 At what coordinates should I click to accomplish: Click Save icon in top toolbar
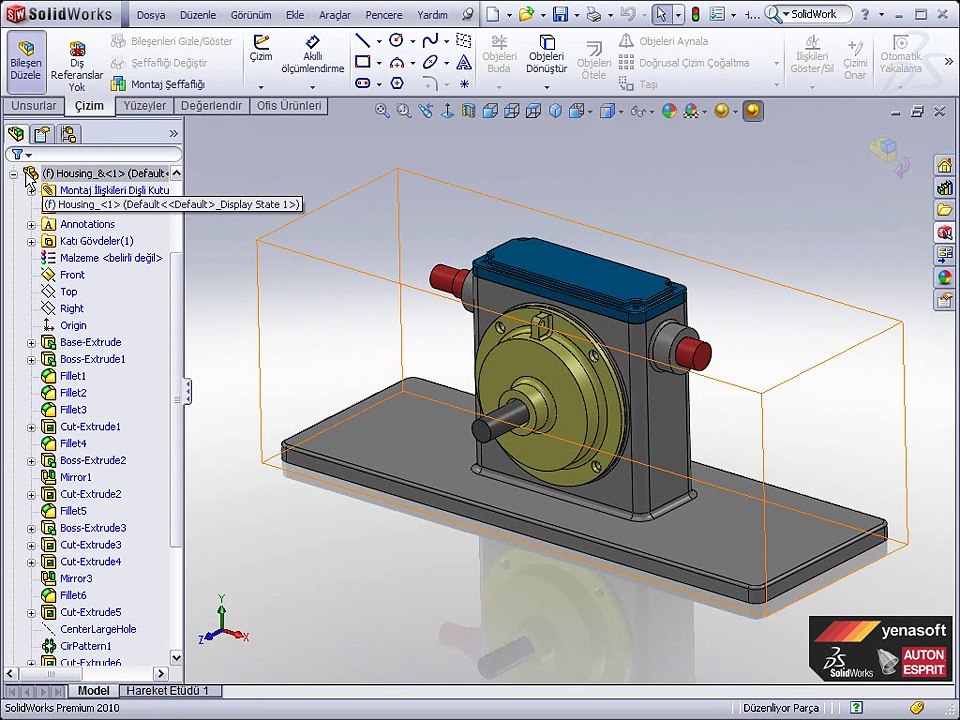pyautogui.click(x=560, y=14)
